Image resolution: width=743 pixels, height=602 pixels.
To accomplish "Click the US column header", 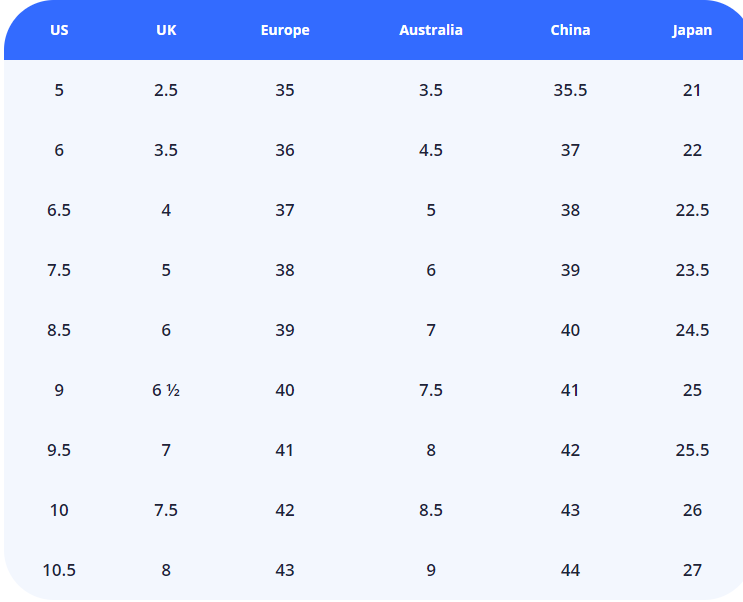I will 59,30.
